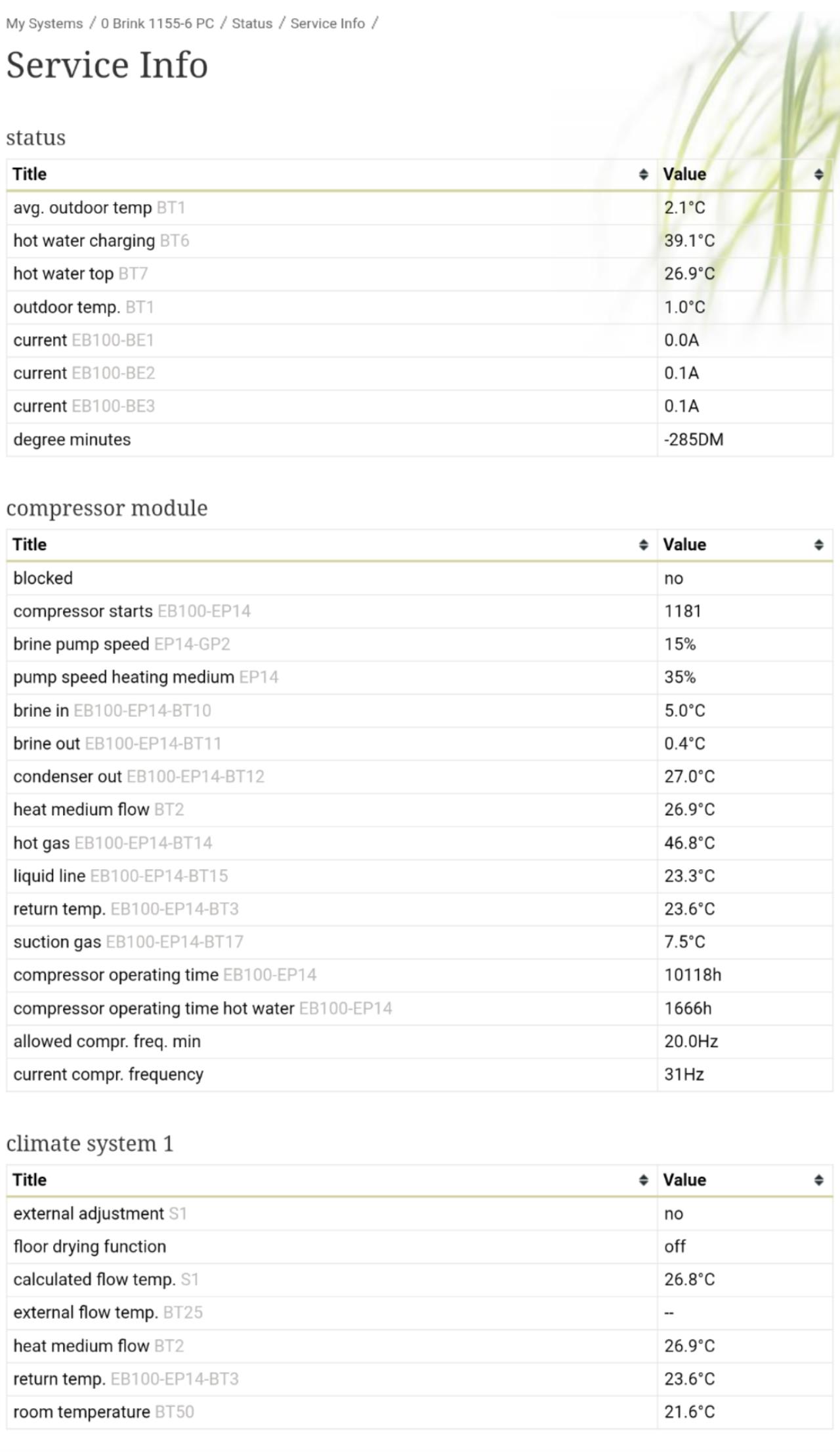
Task: Select the hot gas EB100-EP14-BT14 row
Action: tap(419, 843)
